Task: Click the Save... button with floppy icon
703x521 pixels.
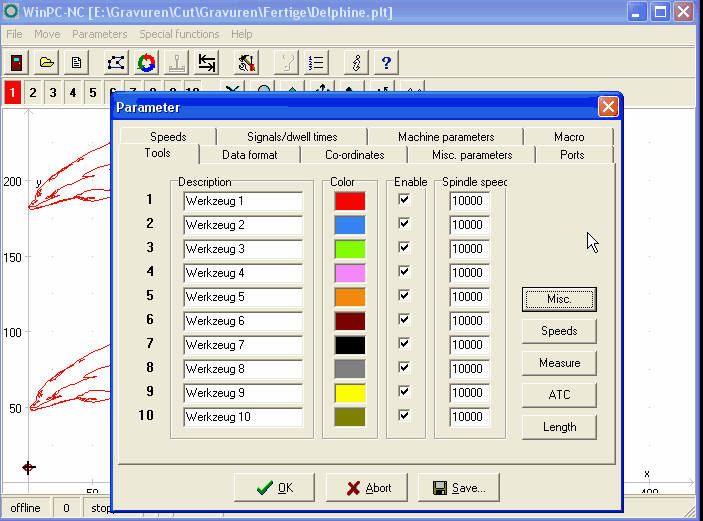Action: (x=458, y=488)
